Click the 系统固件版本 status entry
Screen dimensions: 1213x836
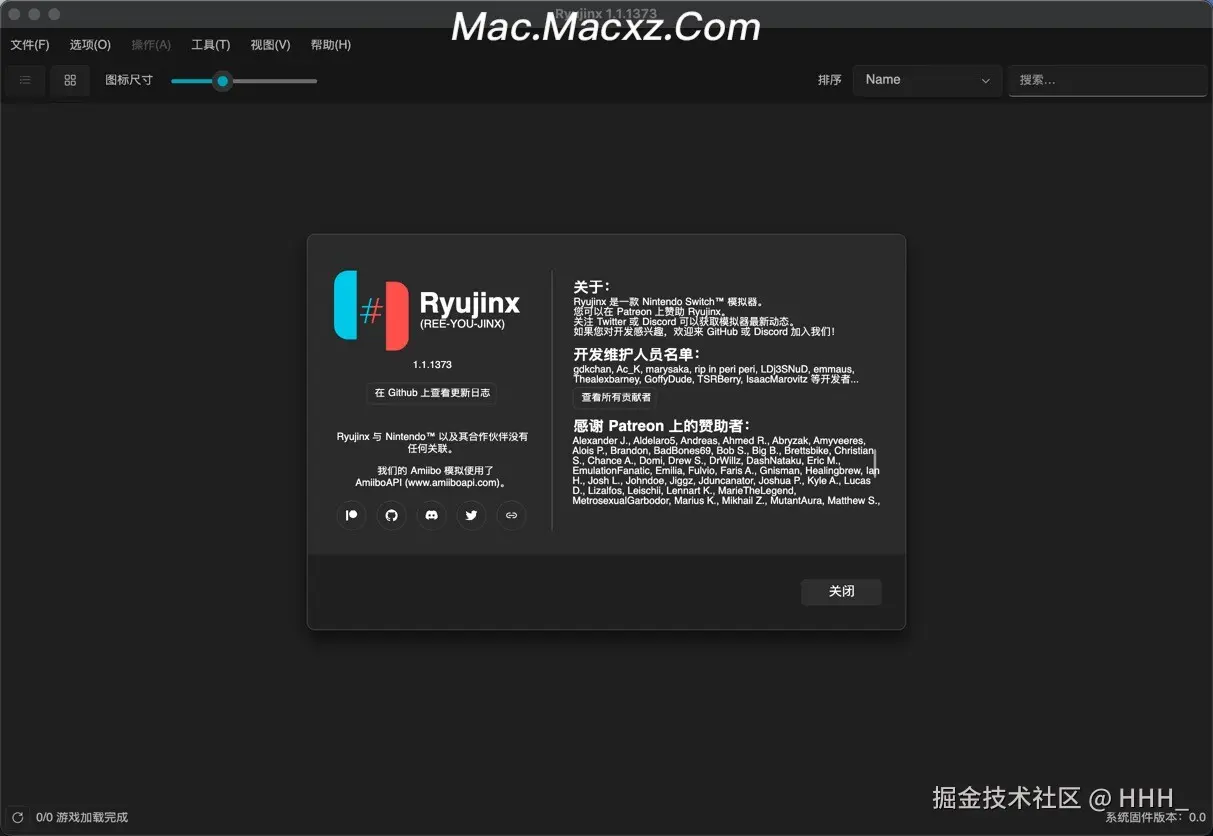(x=1155, y=817)
